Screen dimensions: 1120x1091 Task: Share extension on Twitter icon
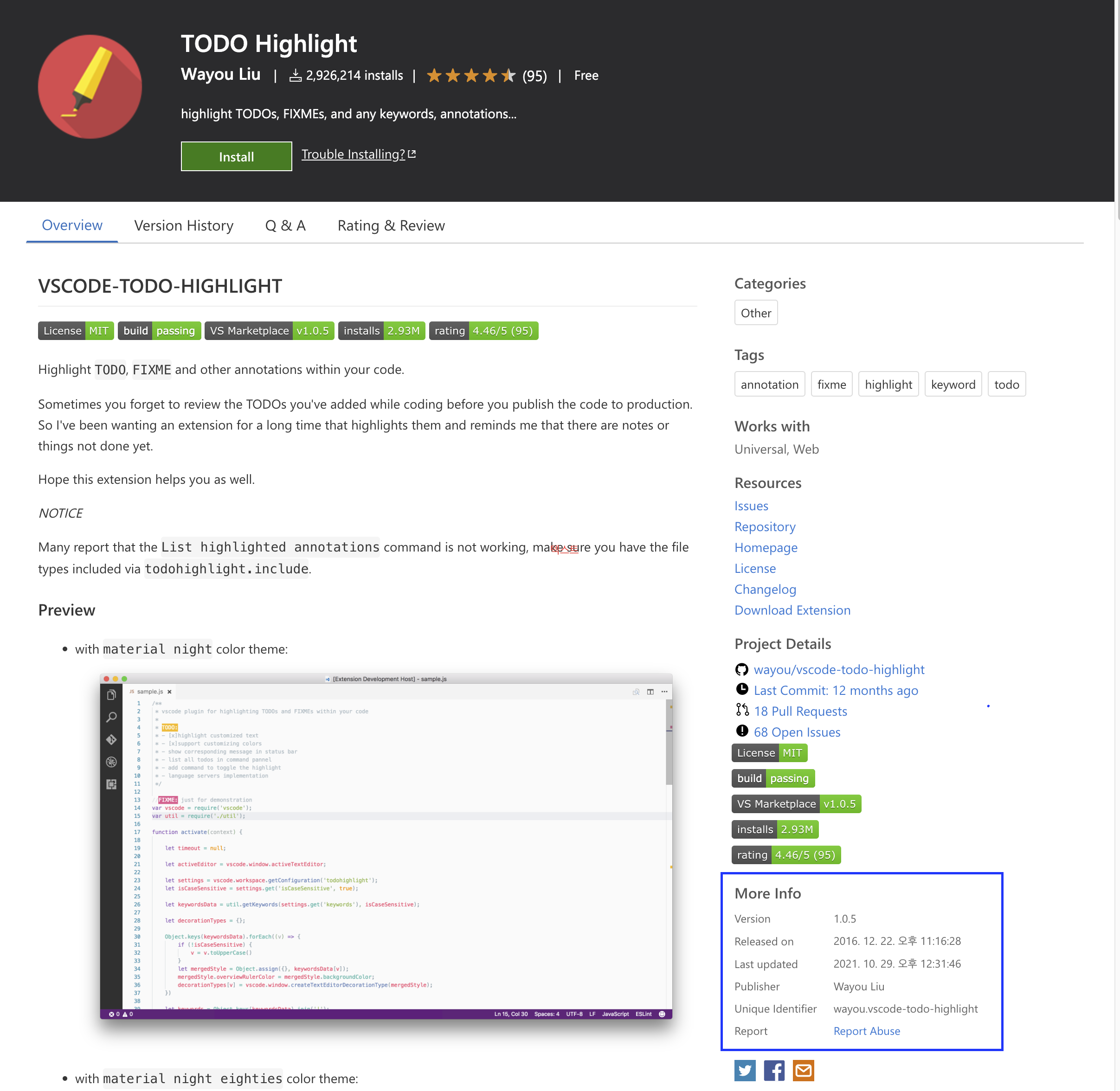tap(745, 1070)
